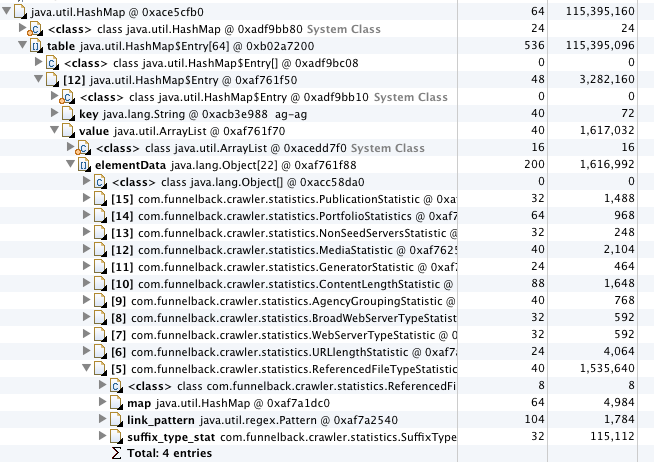Click the sigma icon beside Total: 4 entries
The width and height of the screenshot is (654, 462).
click(116, 453)
